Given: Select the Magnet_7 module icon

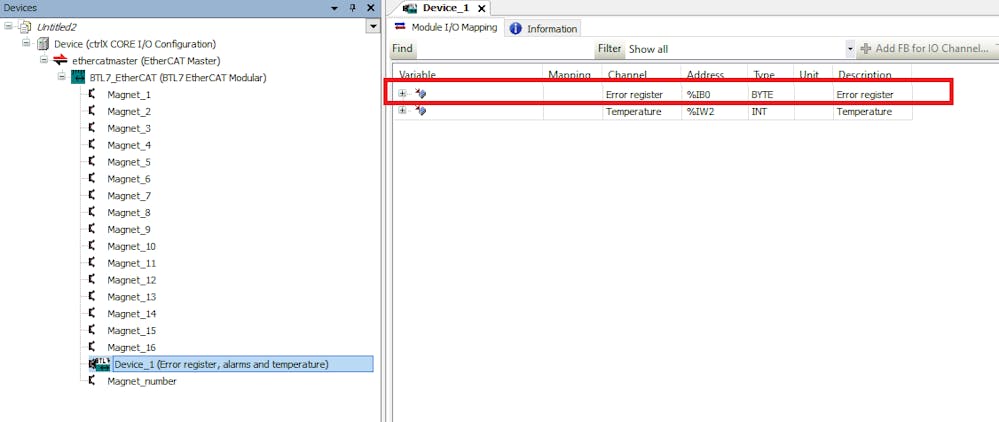Looking at the screenshot, I should pyautogui.click(x=93, y=196).
